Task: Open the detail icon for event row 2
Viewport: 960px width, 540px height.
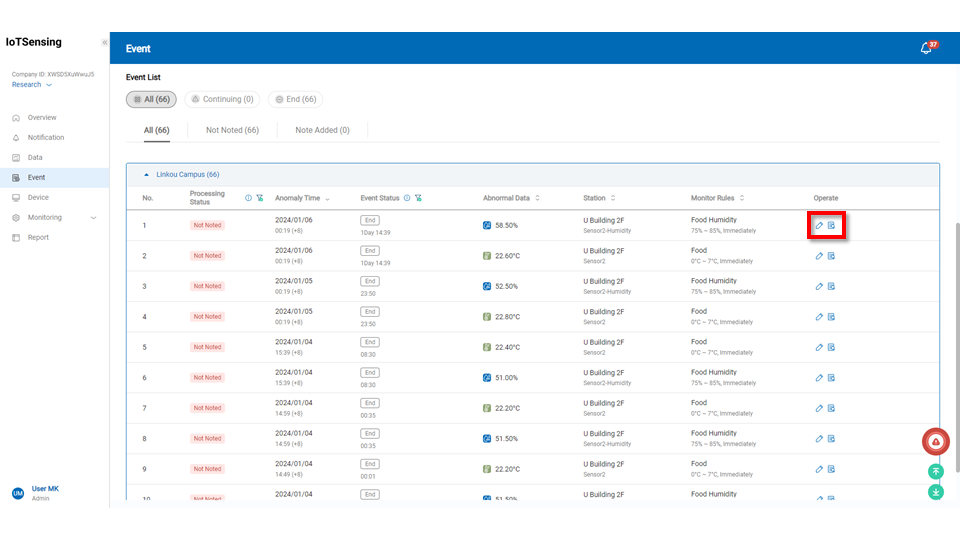Action: [x=831, y=256]
